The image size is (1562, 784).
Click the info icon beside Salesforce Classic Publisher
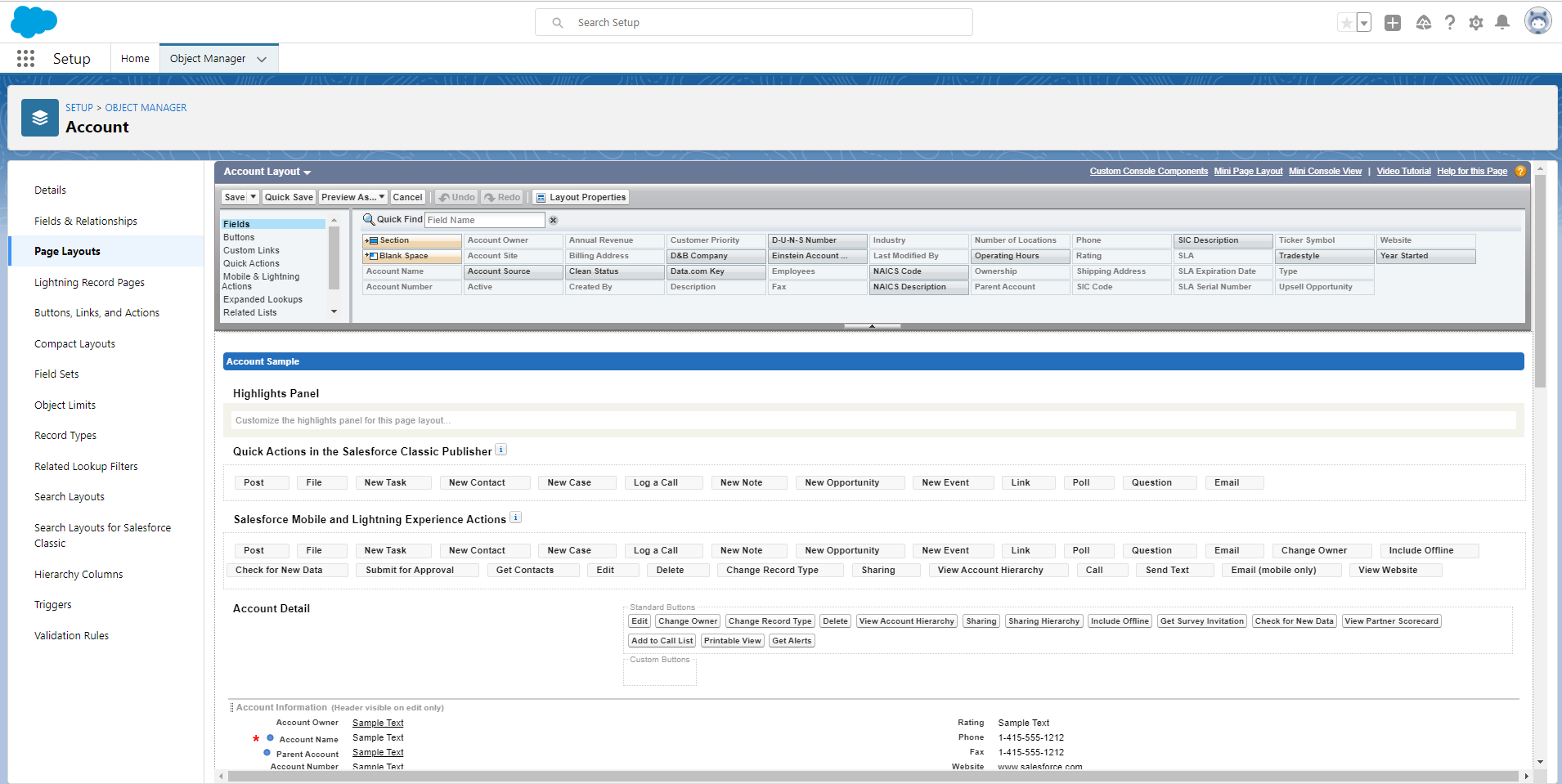(x=501, y=450)
